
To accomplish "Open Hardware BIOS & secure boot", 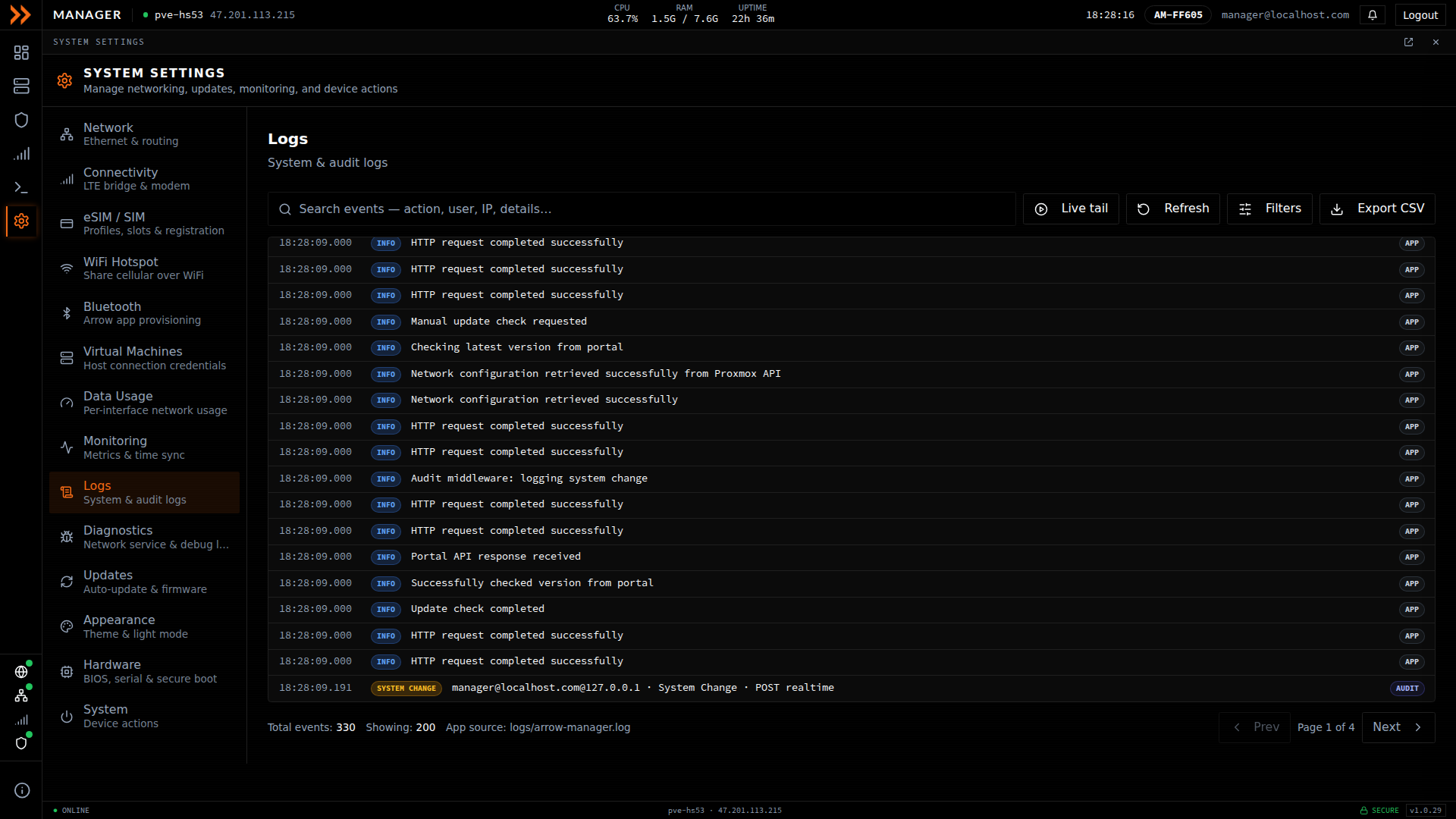I will (x=144, y=671).
